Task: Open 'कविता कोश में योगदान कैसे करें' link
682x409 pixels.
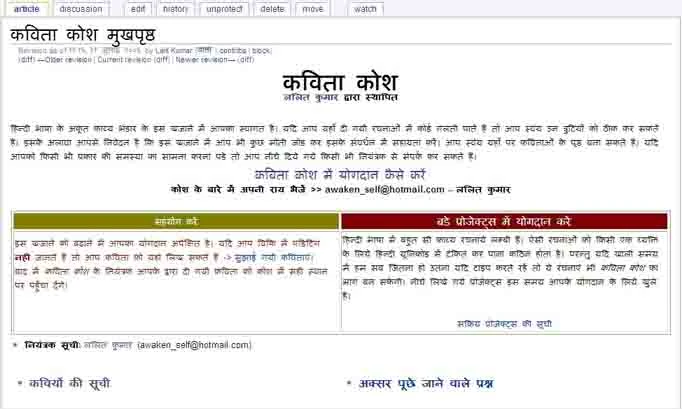Action: [340, 175]
